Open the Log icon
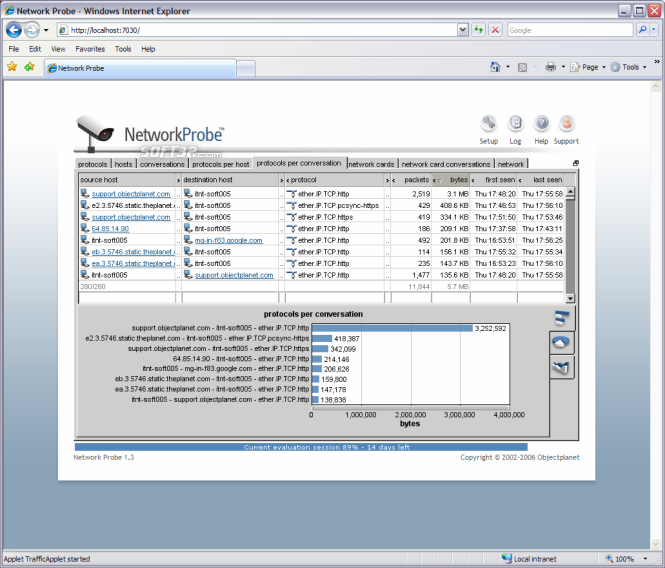The width and height of the screenshot is (665, 568). point(515,124)
